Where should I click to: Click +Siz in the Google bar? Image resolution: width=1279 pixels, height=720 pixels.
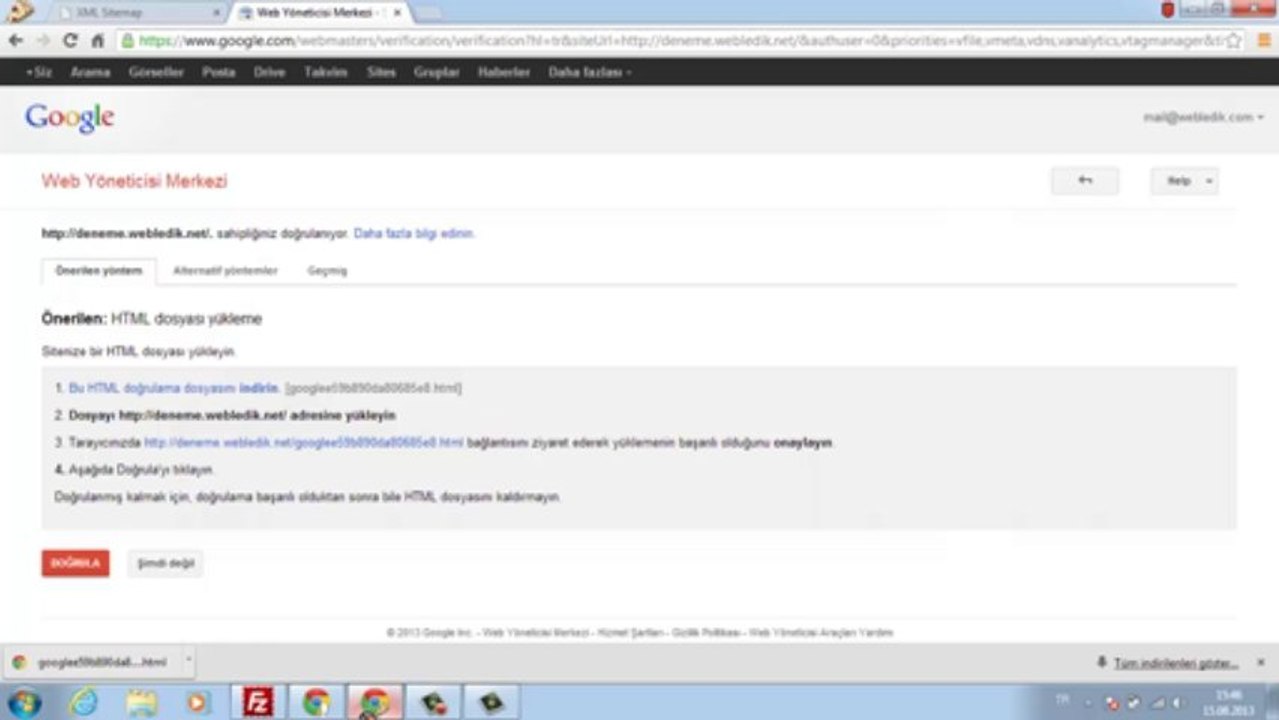click(x=38, y=72)
